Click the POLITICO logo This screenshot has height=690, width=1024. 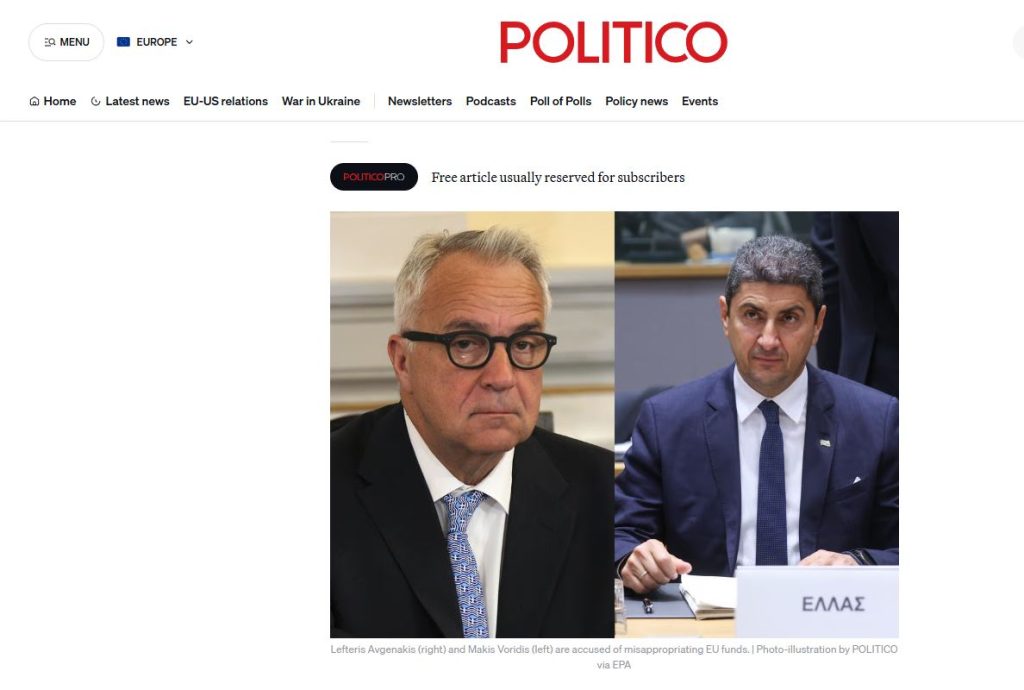tap(613, 42)
